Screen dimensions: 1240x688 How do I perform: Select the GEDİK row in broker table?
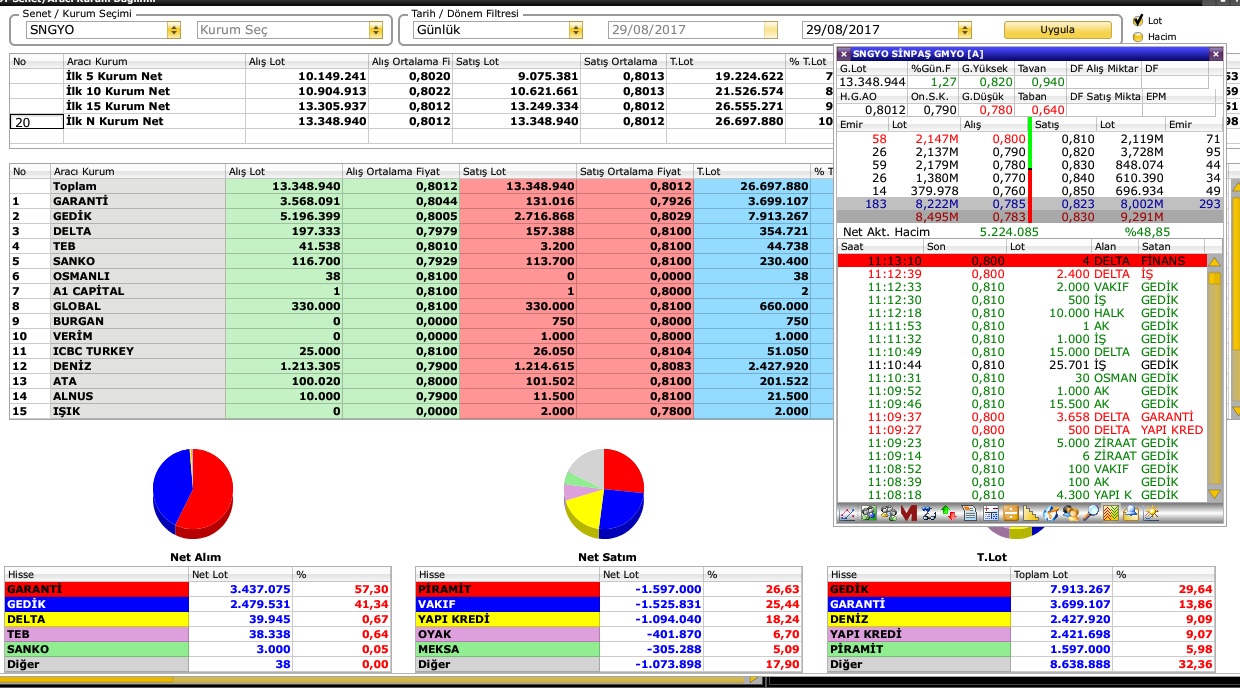click(420, 216)
